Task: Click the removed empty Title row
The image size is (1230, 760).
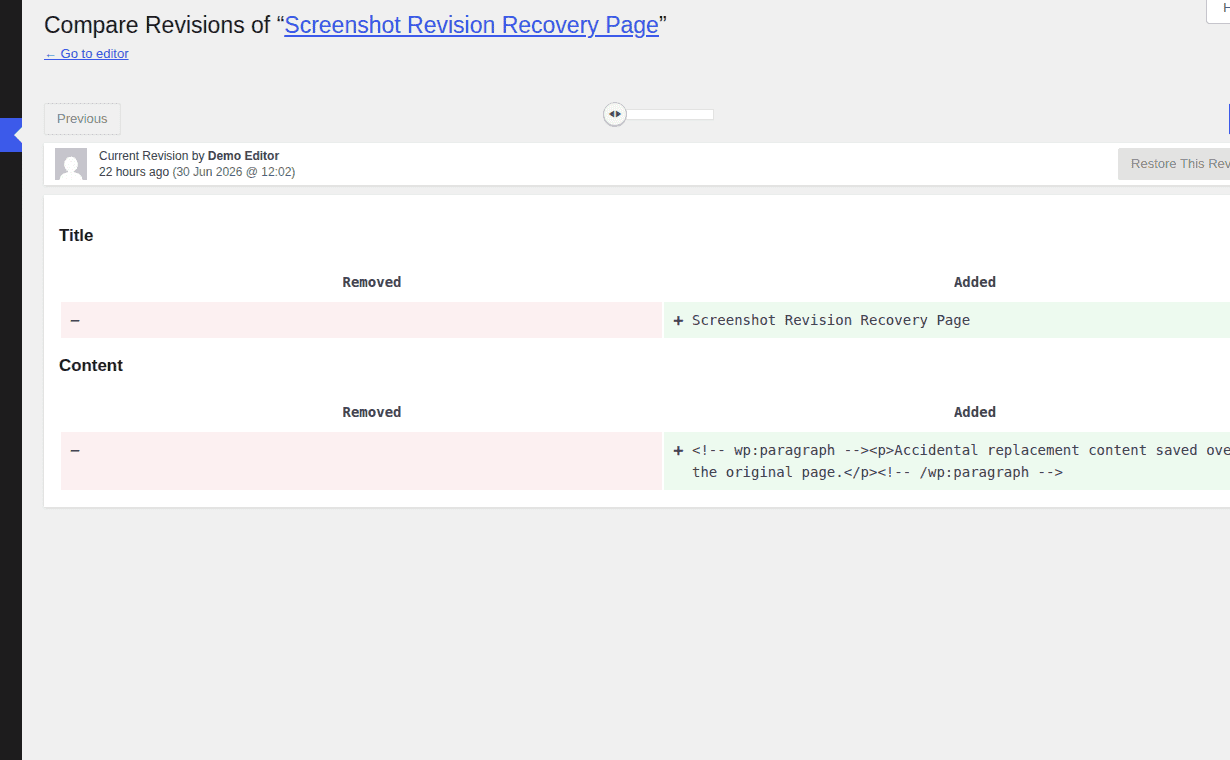Action: tap(361, 320)
